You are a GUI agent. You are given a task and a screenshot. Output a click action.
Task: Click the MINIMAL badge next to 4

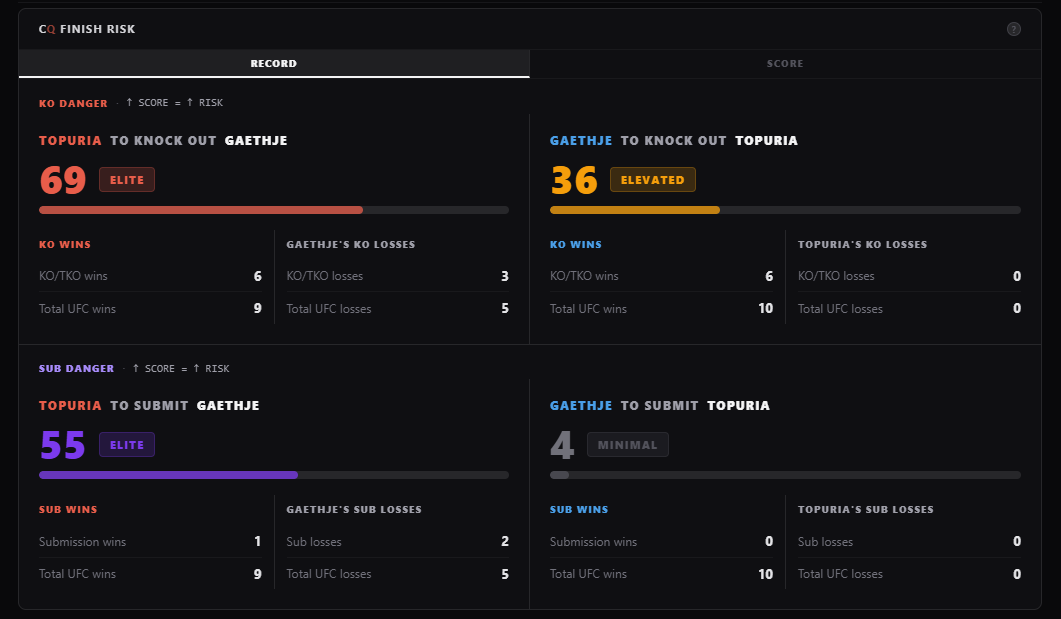(627, 445)
